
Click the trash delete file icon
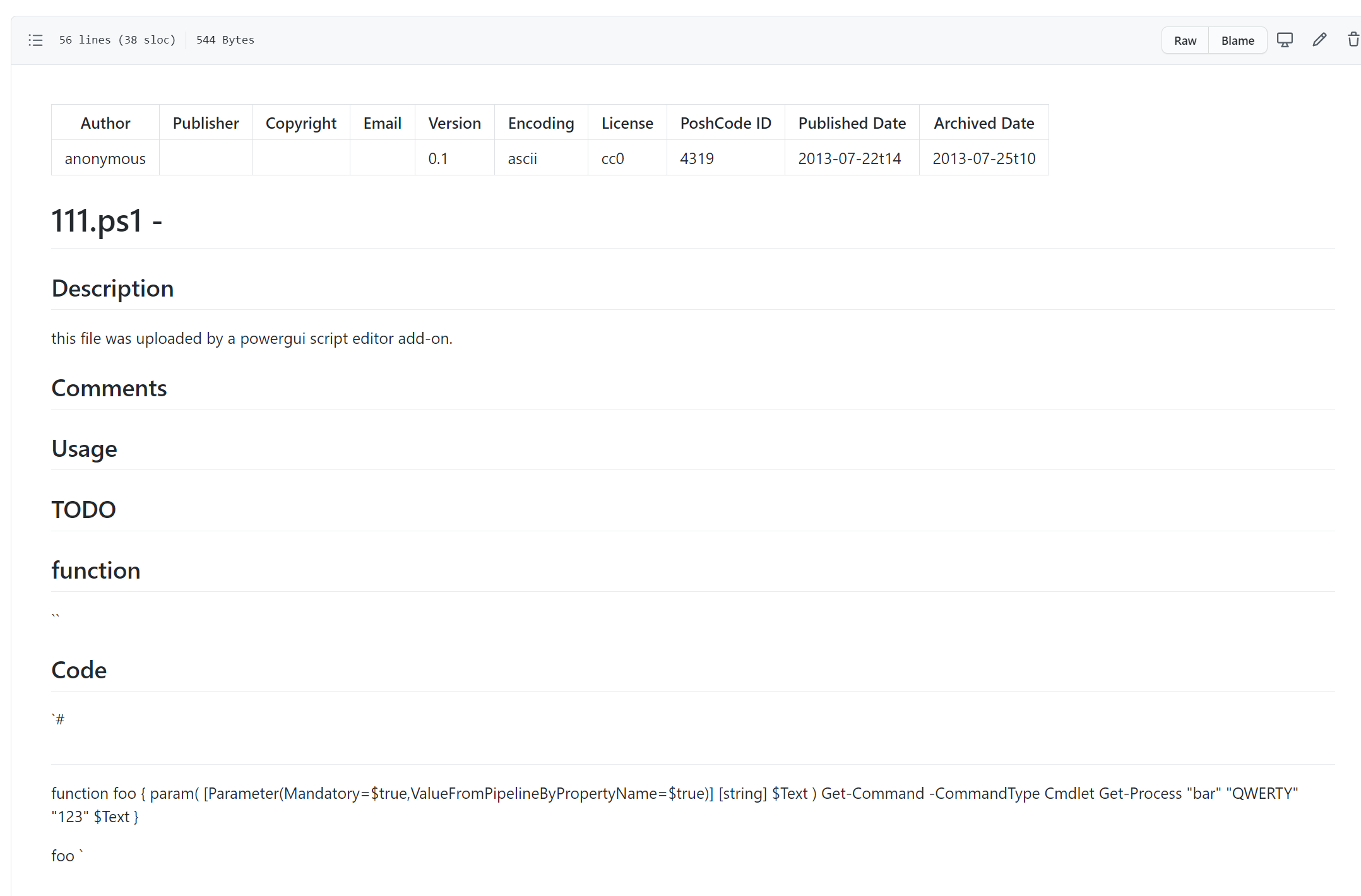pyautogui.click(x=1353, y=40)
